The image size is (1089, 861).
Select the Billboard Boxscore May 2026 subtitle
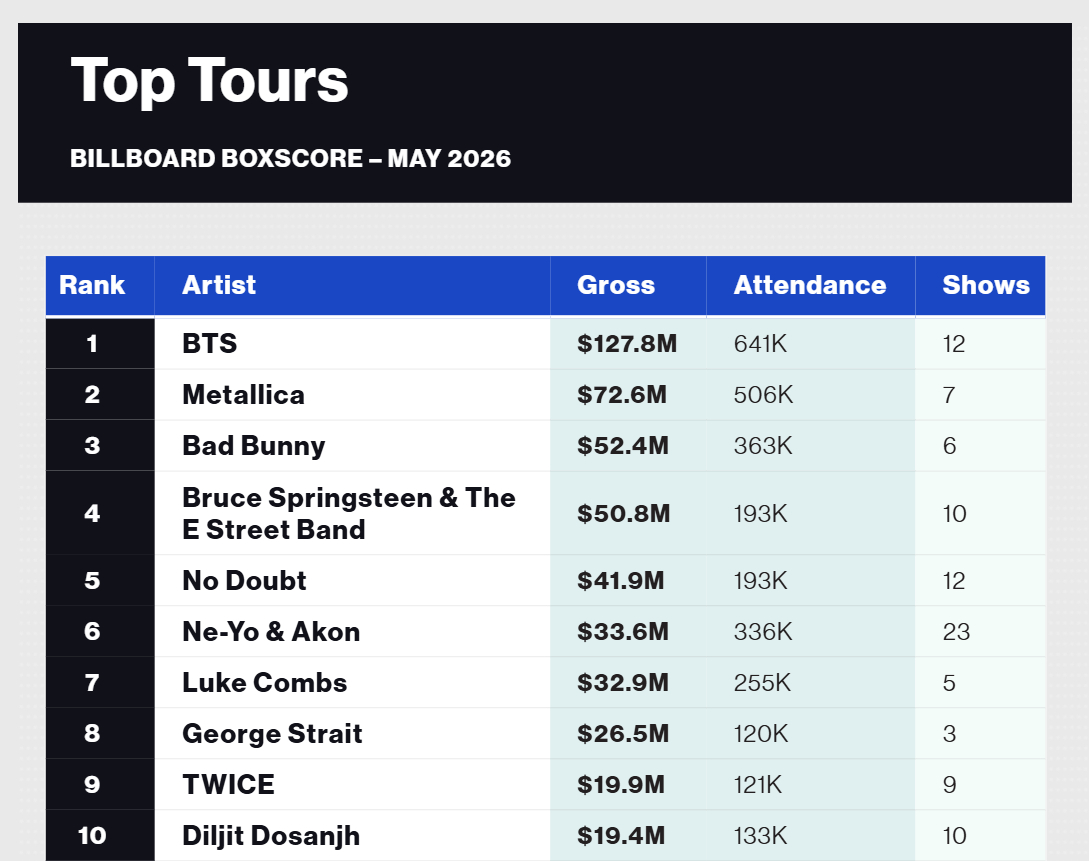pos(290,158)
